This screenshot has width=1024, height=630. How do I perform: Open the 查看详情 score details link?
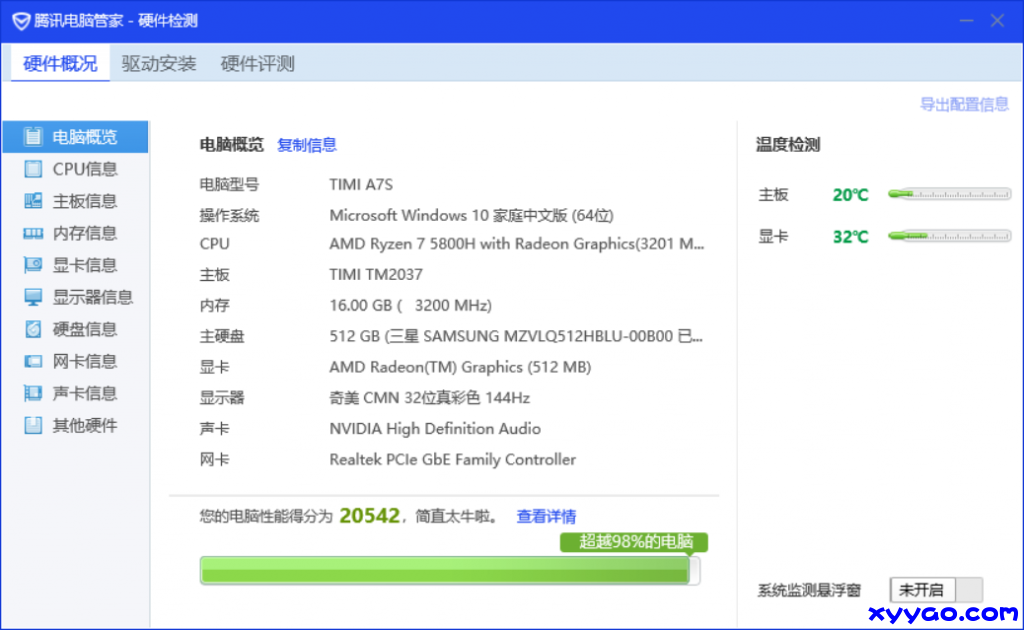[546, 517]
